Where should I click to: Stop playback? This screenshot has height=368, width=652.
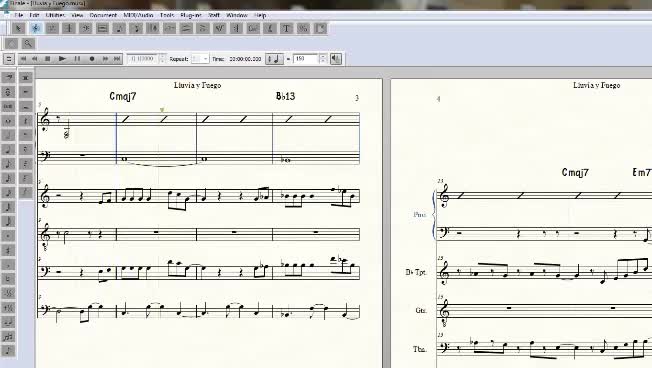tap(48, 59)
